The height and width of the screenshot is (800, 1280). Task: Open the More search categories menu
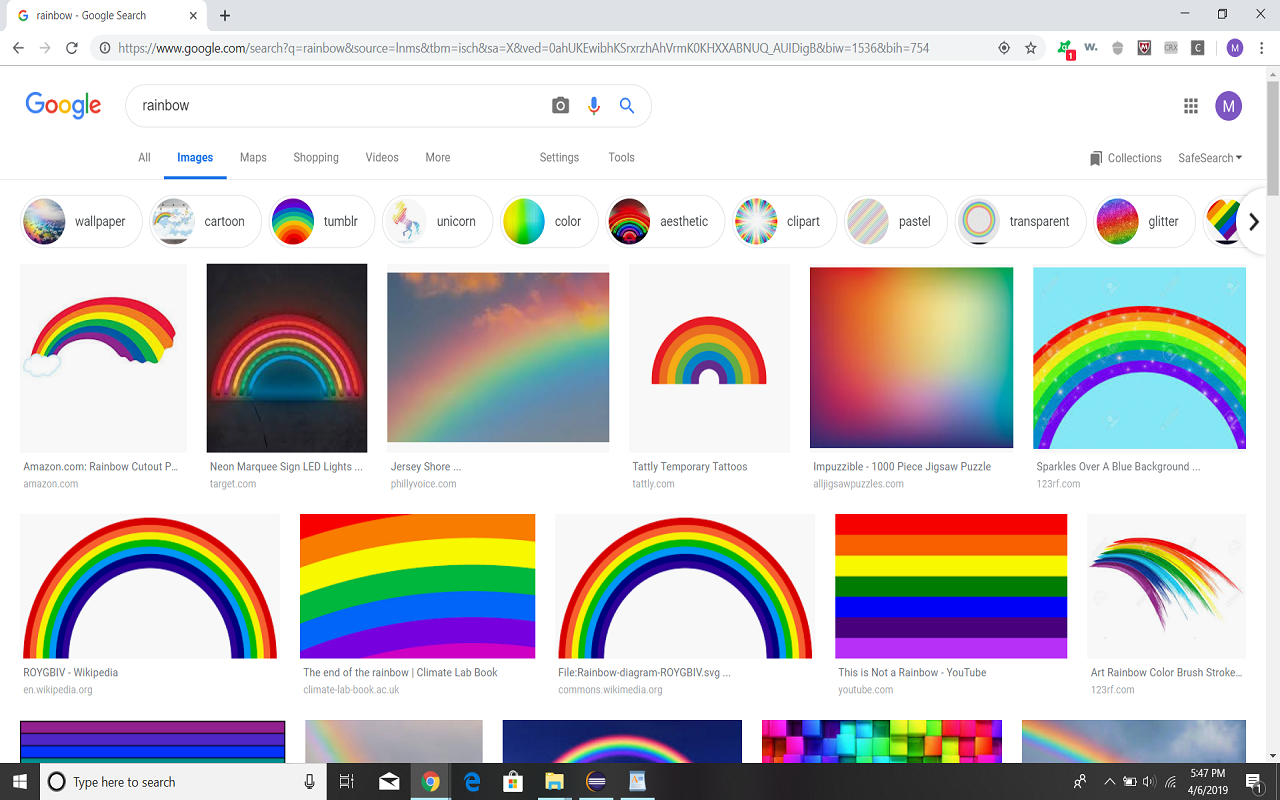tap(438, 158)
